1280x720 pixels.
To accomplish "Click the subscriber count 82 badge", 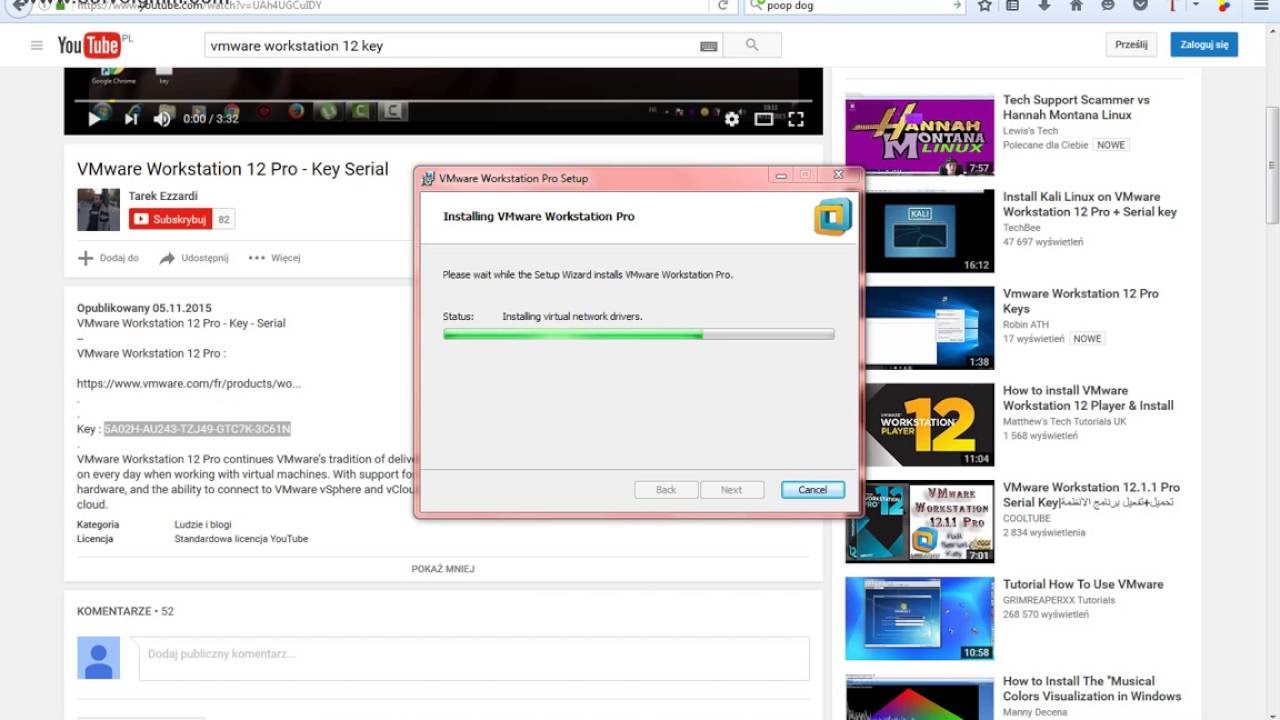I will pos(224,219).
